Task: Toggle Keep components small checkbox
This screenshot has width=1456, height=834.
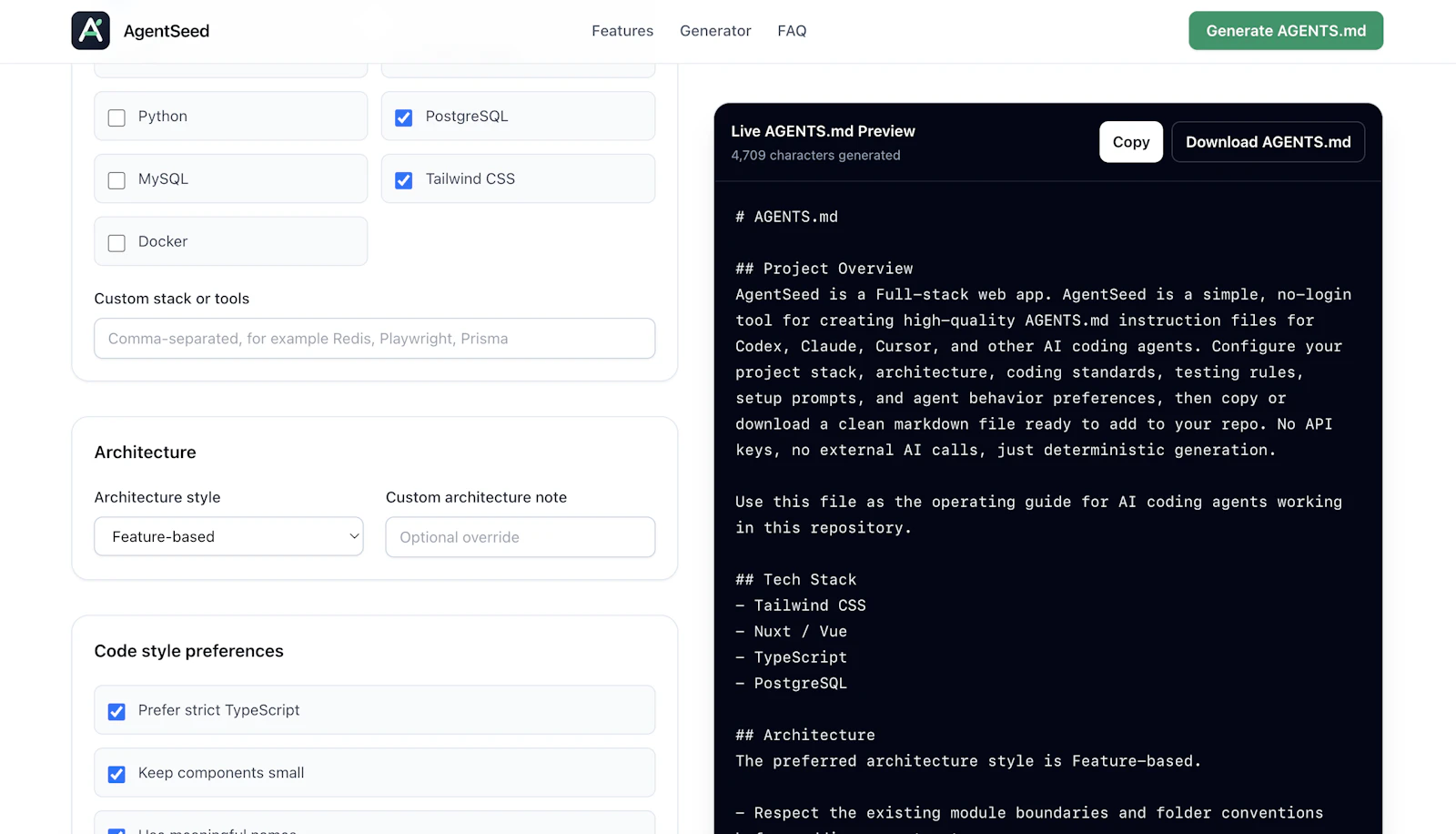Action: 116,774
